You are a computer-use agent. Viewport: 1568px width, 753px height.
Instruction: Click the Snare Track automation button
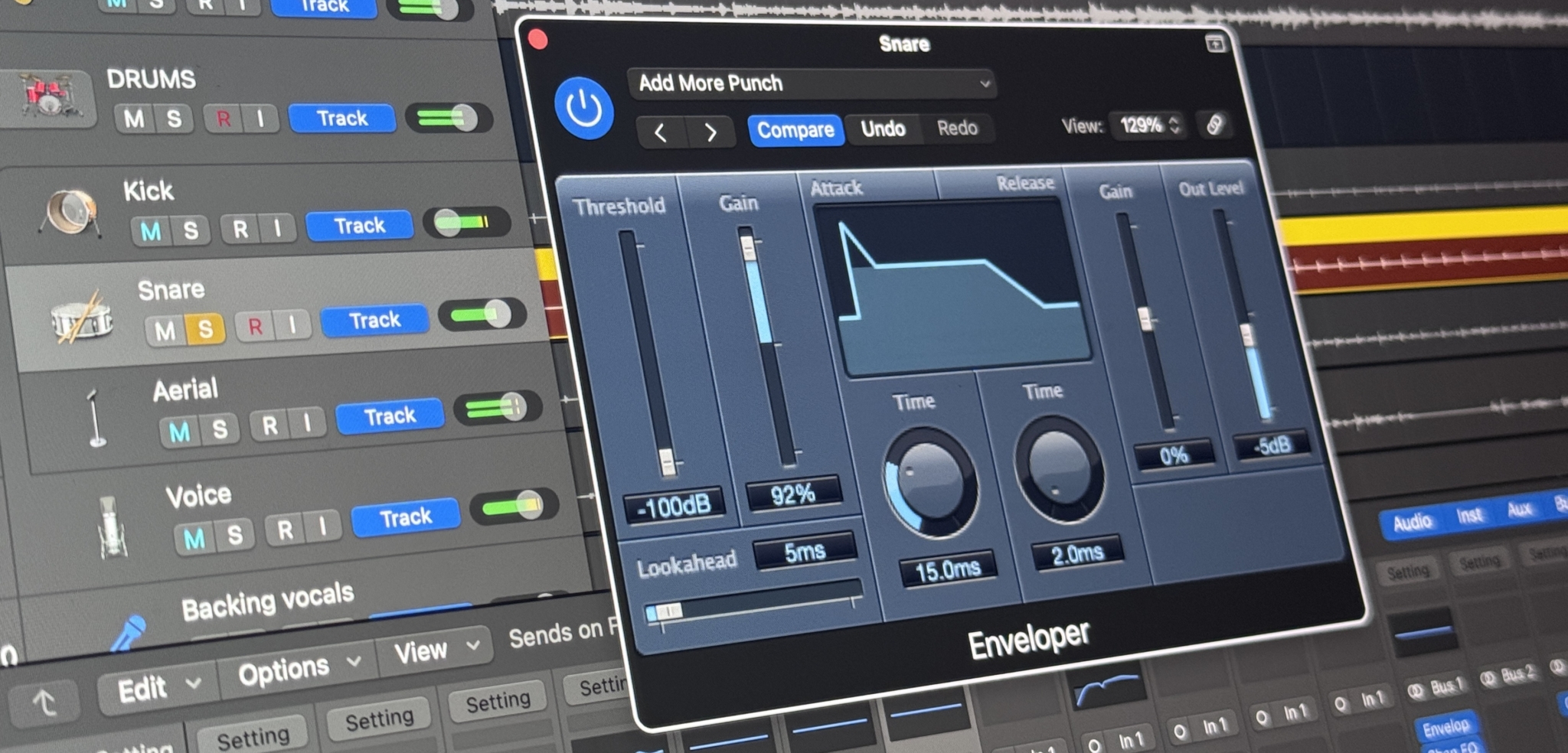click(x=374, y=320)
